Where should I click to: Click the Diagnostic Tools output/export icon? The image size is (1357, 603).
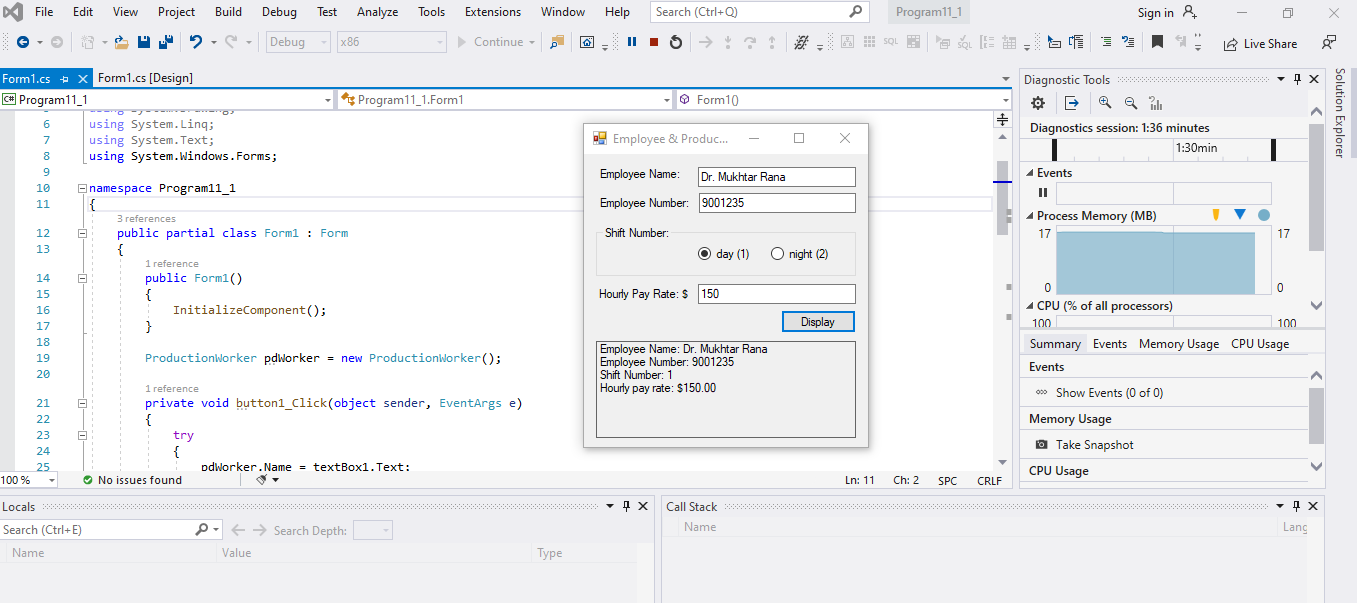[x=1071, y=103]
